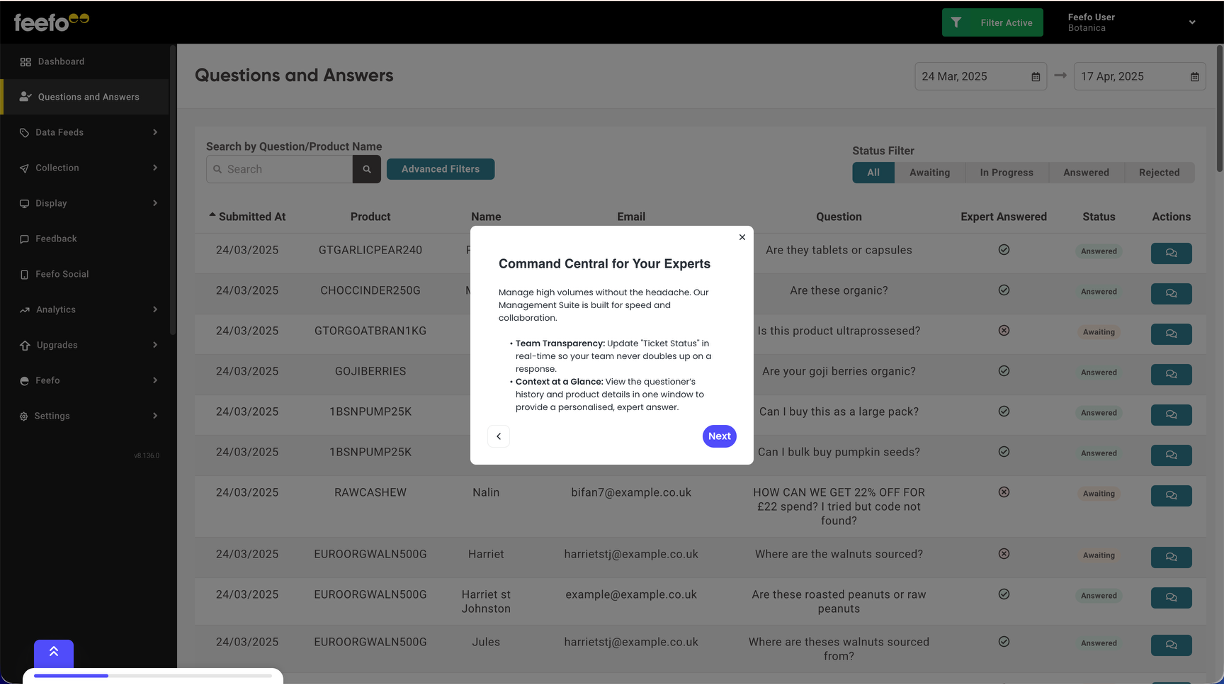The height and width of the screenshot is (684, 1224).
Task: Select the Answered status filter
Action: (x=1085, y=173)
